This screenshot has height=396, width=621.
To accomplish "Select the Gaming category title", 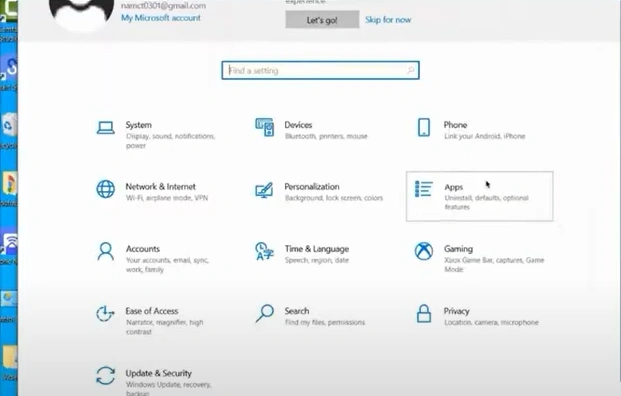I will (458, 249).
